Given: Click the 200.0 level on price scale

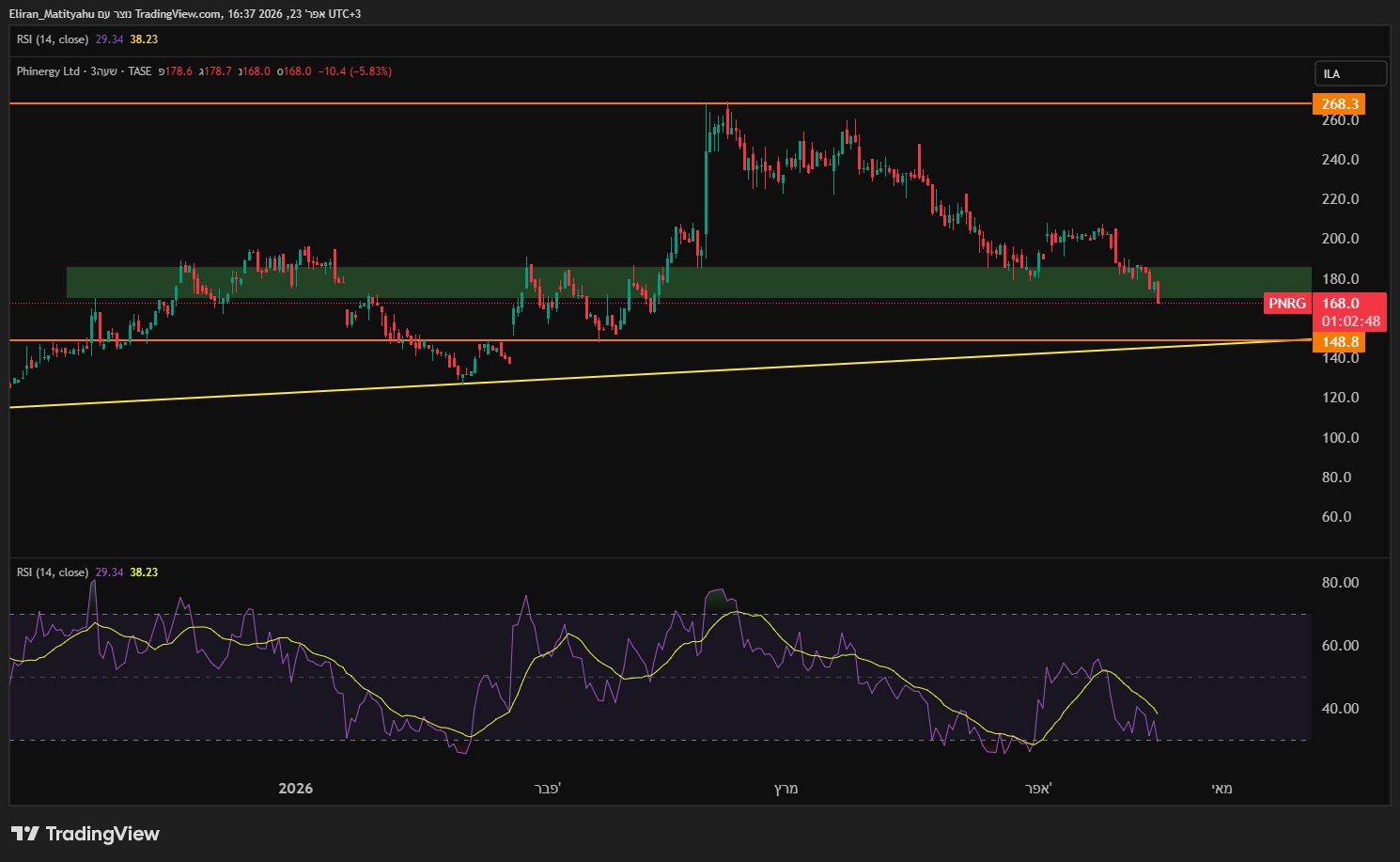Looking at the screenshot, I should click(x=1340, y=239).
